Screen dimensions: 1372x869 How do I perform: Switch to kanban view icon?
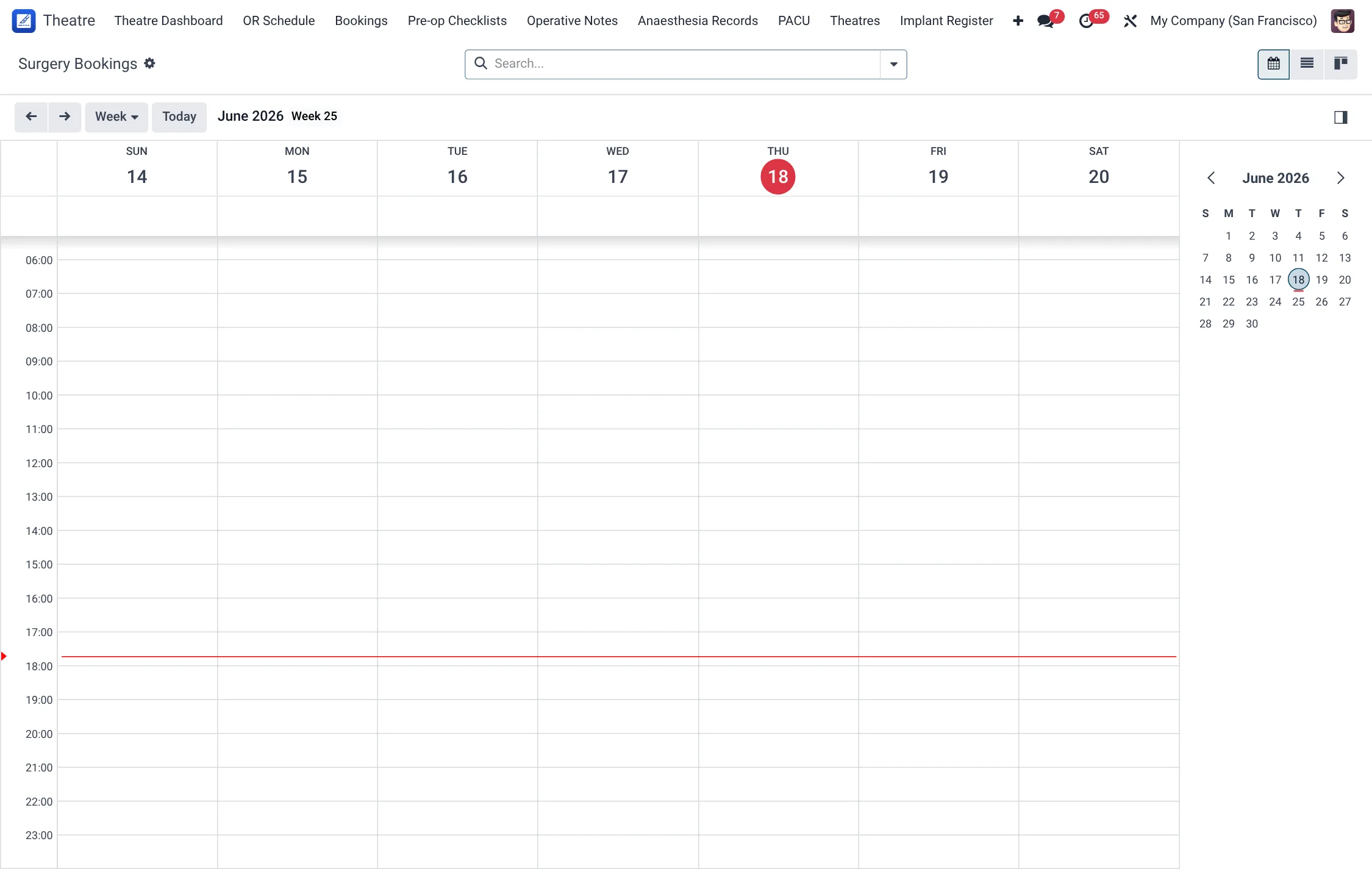coord(1340,64)
